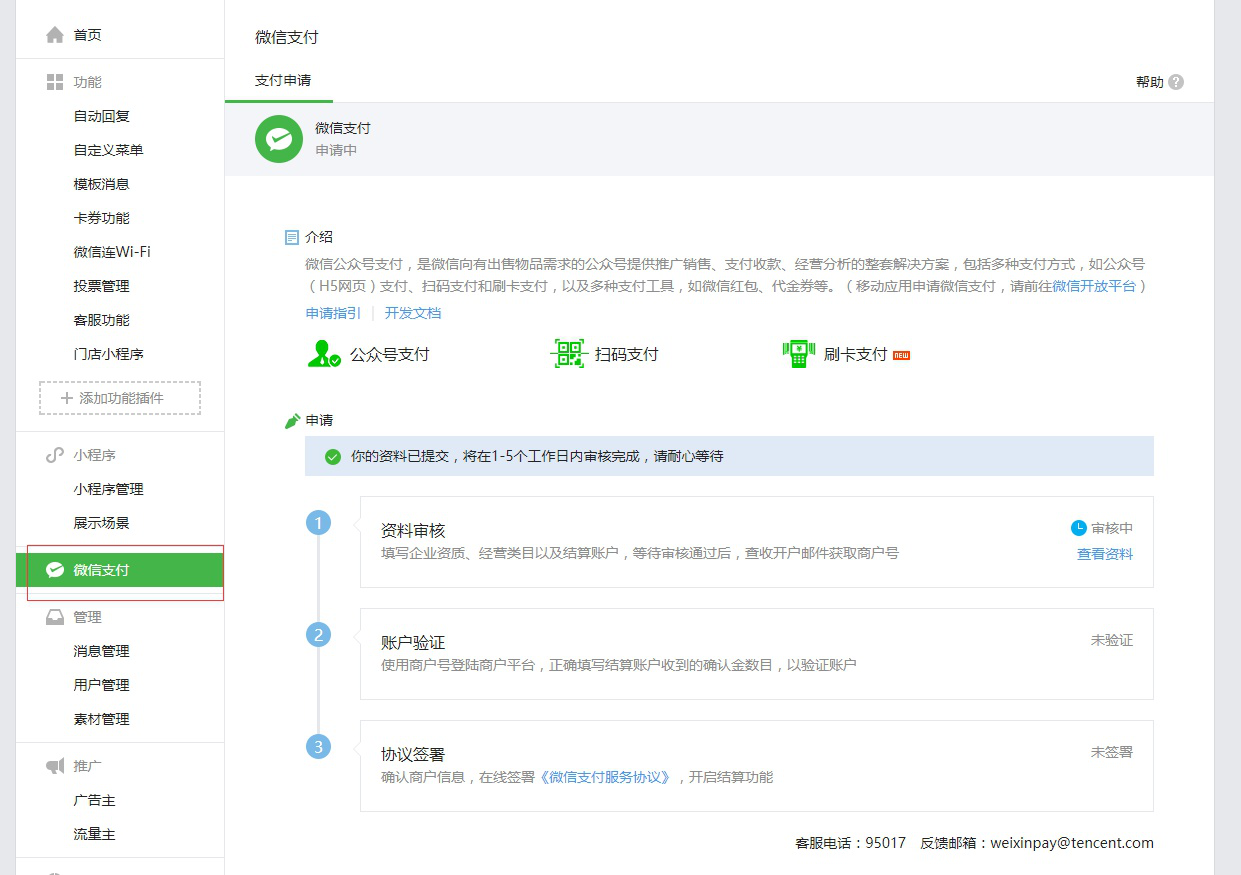Click the 添加功能插件 button
The image size is (1241, 875).
pyautogui.click(x=119, y=398)
